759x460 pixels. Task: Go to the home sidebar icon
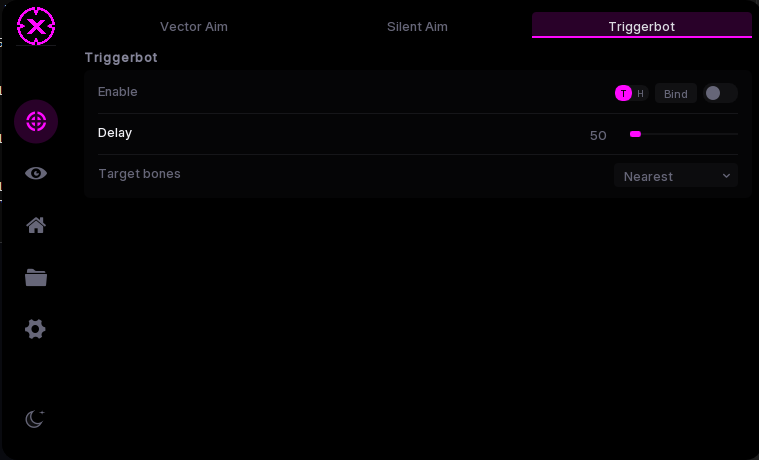(x=36, y=225)
